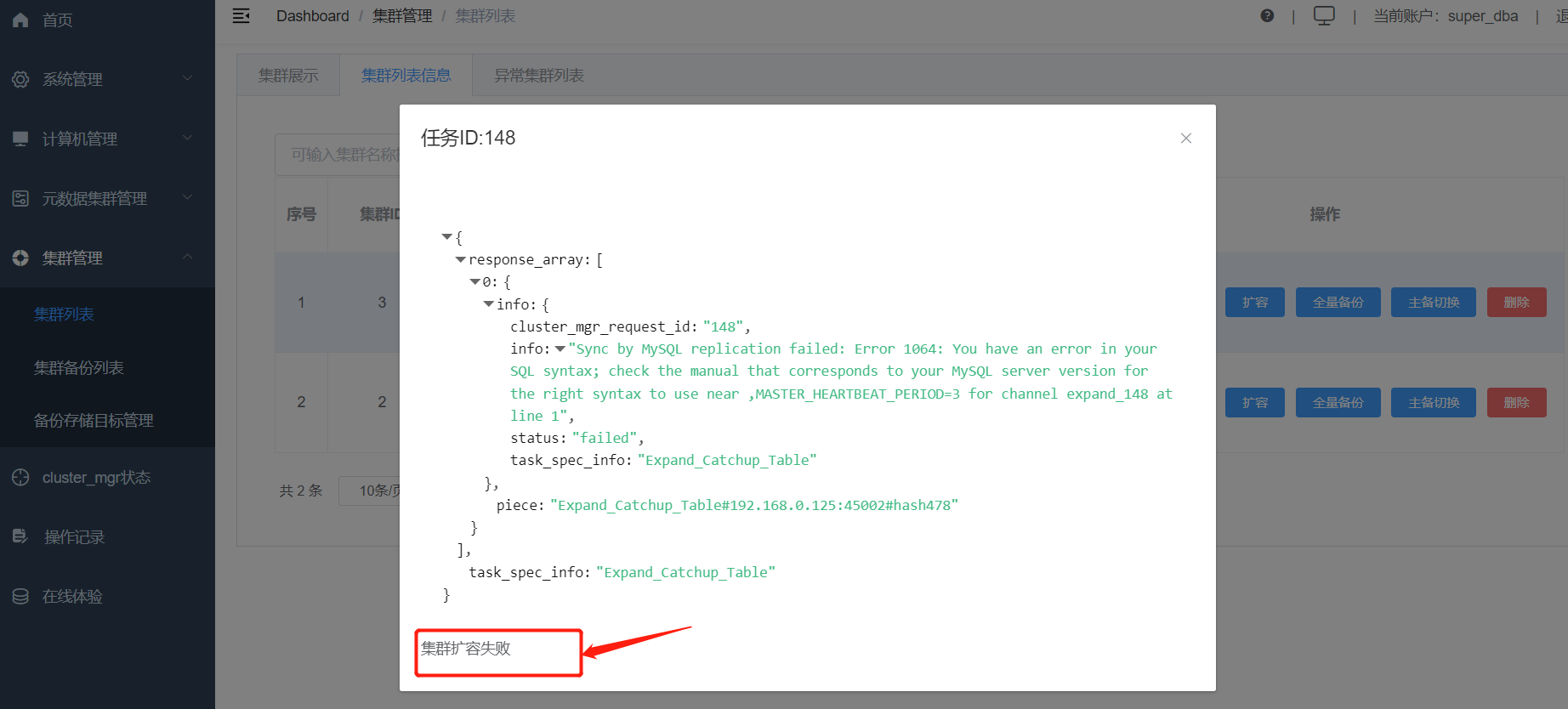Viewport: 1568px width, 709px height.
Task: Click the 共 2 条 total count
Action: click(x=301, y=491)
